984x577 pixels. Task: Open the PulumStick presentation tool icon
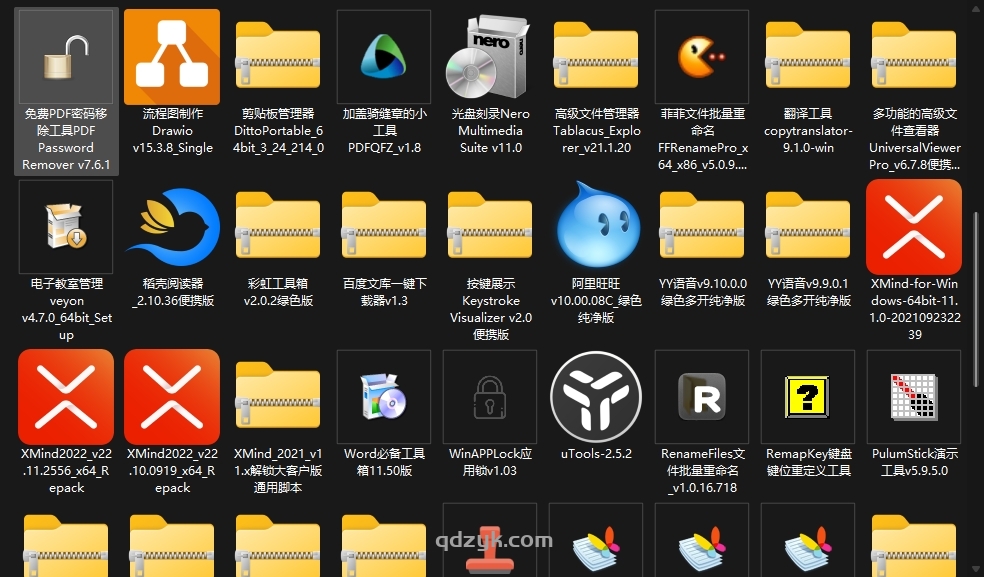pos(914,397)
